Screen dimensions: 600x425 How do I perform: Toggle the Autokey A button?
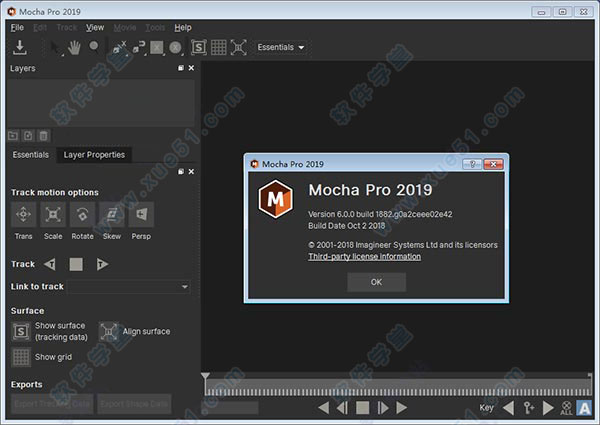584,408
